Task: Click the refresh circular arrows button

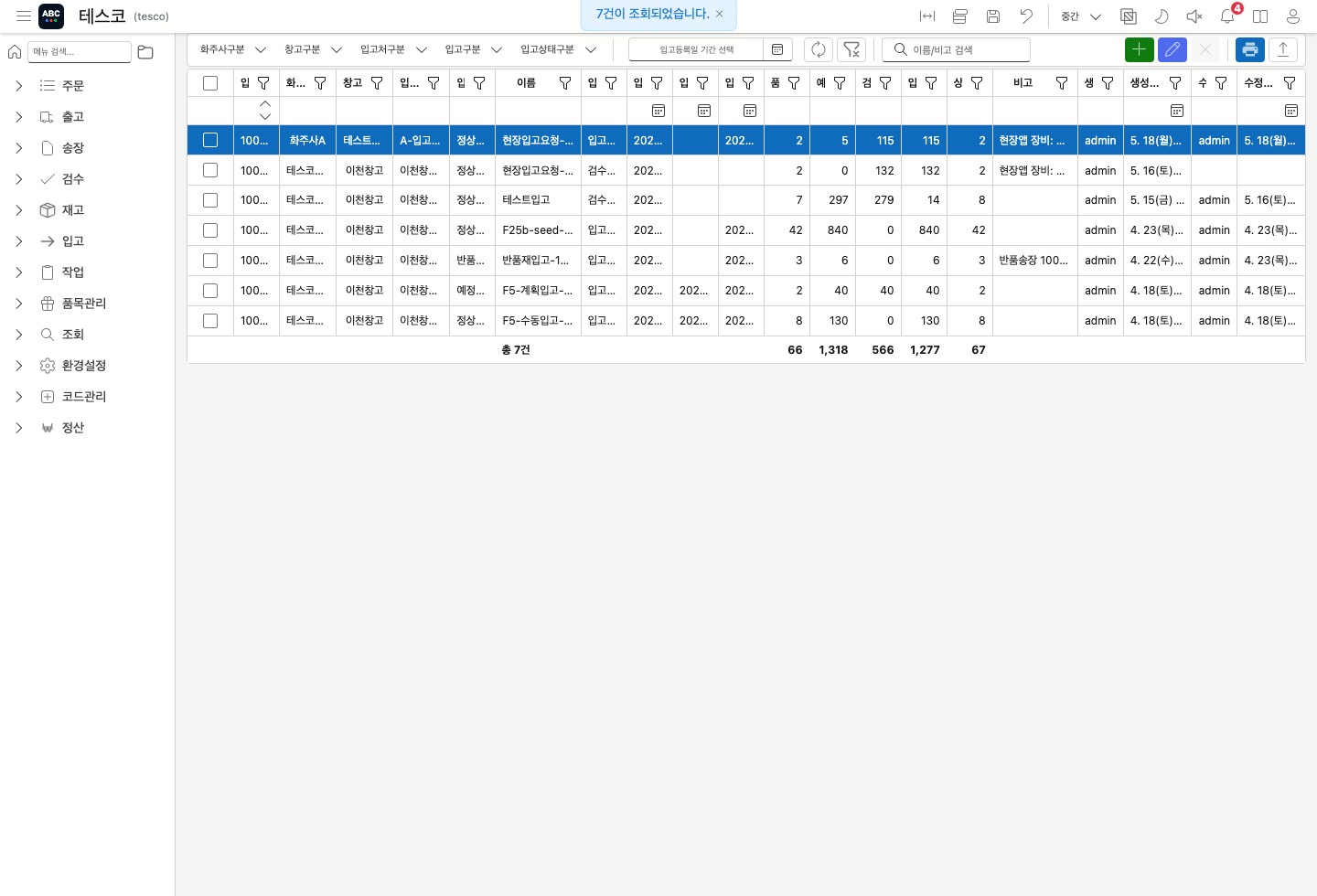Action: [819, 49]
